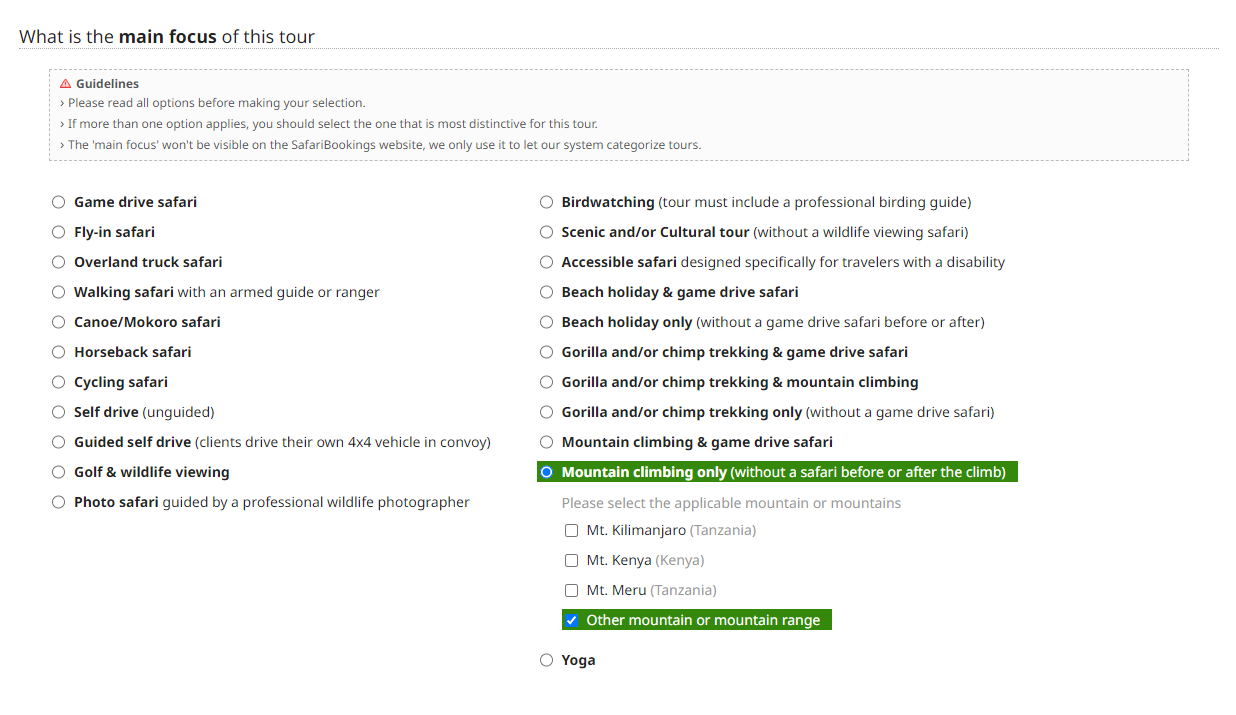Choose Horseback safari as tour focus

point(59,352)
